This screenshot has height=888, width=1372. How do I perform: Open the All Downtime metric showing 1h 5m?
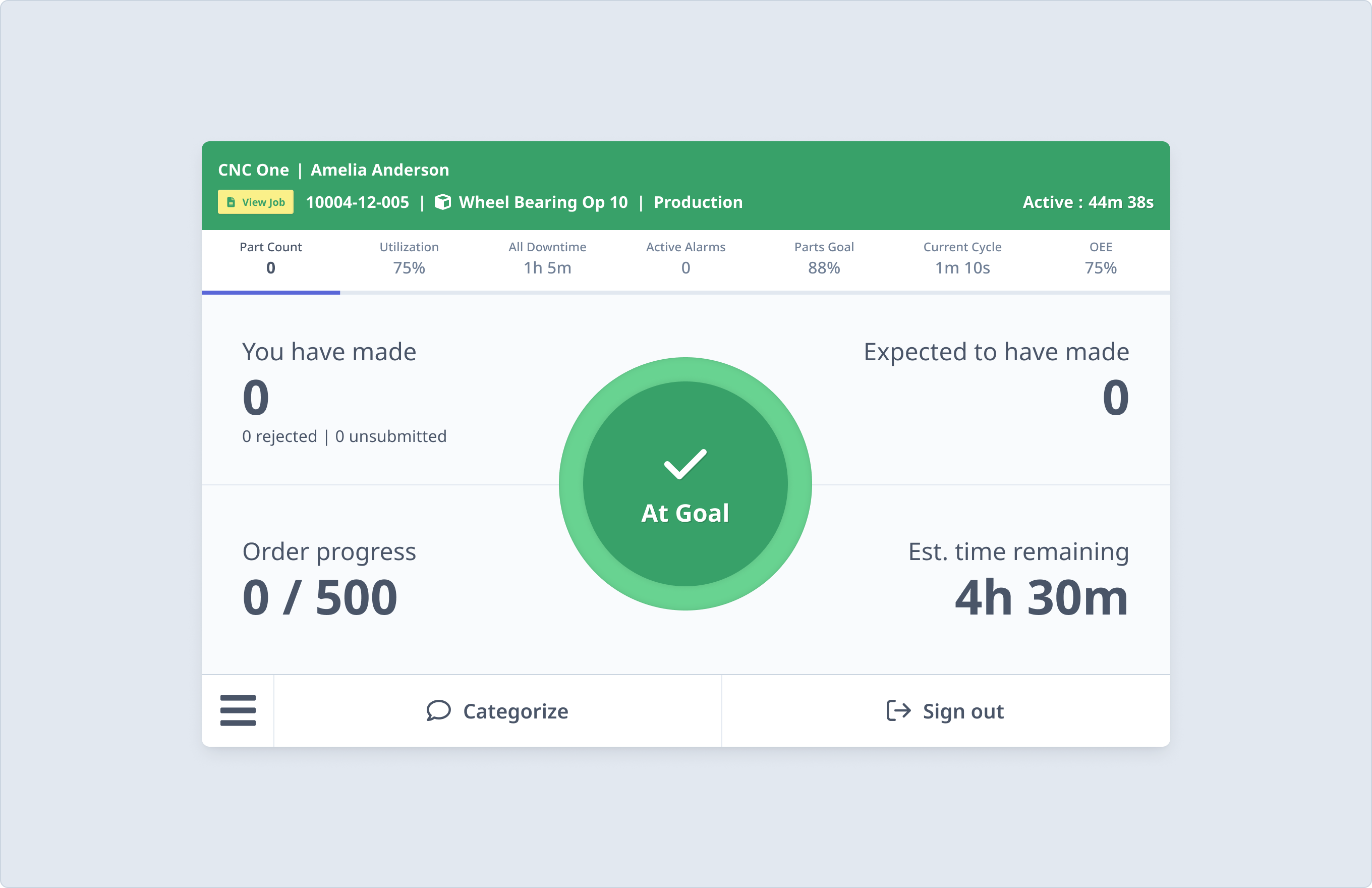click(546, 258)
